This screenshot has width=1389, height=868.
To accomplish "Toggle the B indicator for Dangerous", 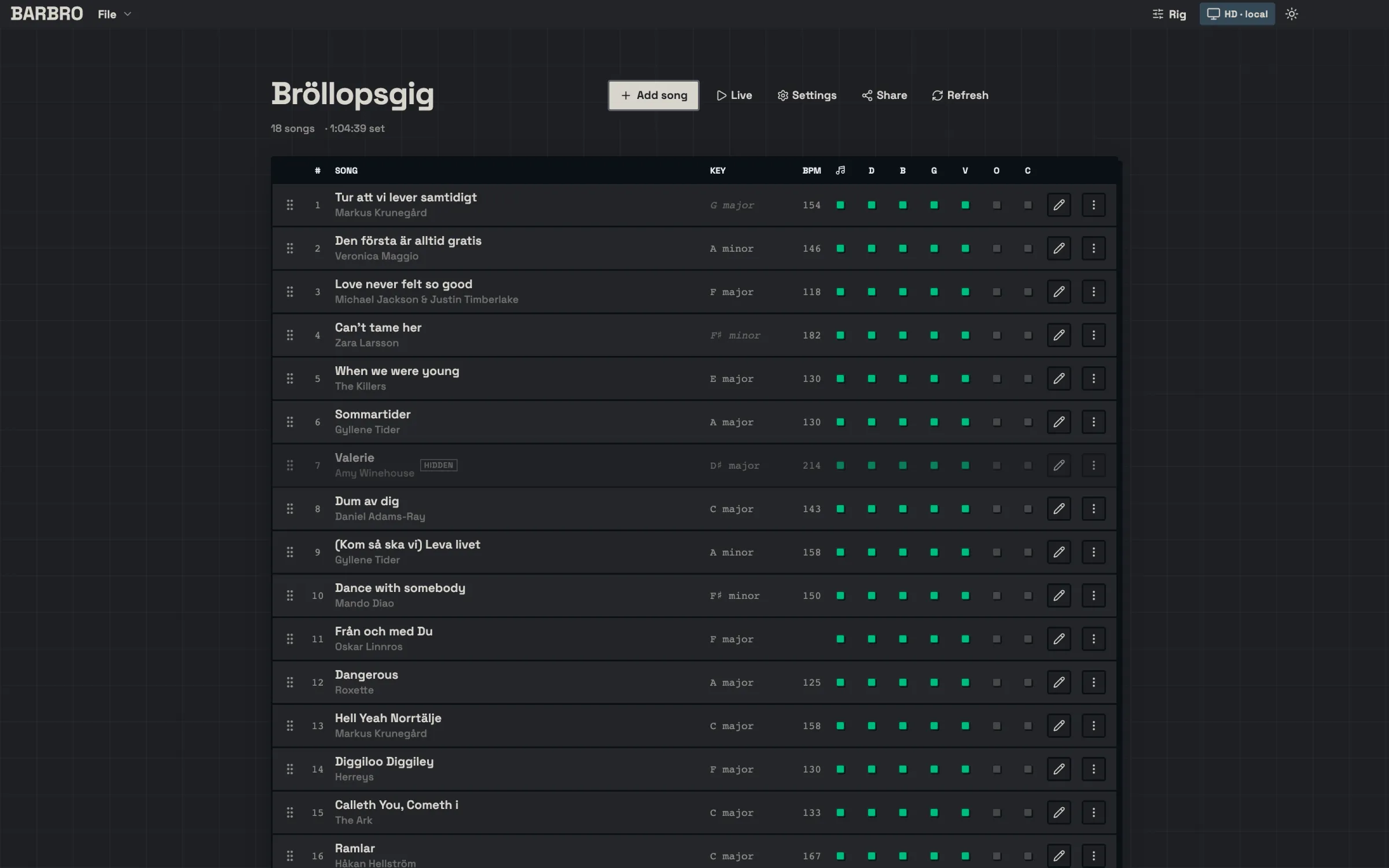I will point(903,682).
